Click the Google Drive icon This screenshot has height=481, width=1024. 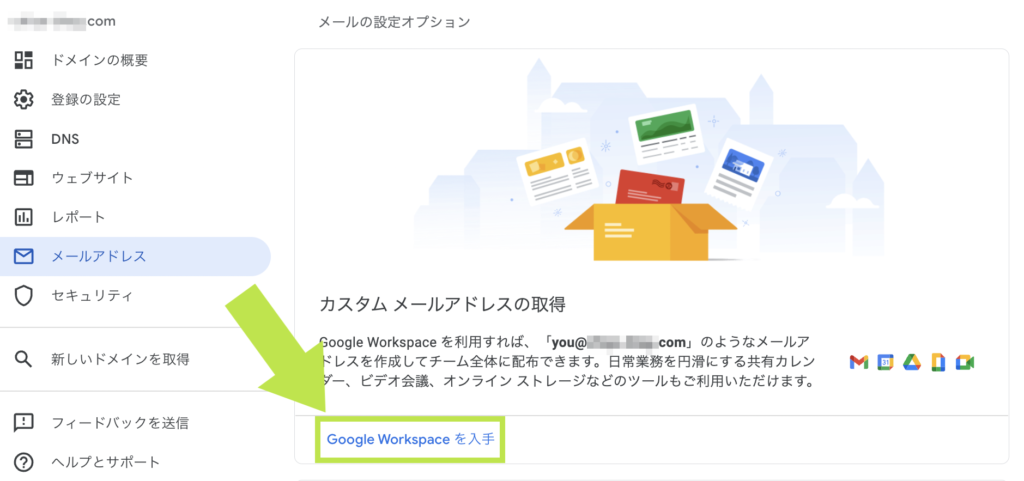point(912,362)
